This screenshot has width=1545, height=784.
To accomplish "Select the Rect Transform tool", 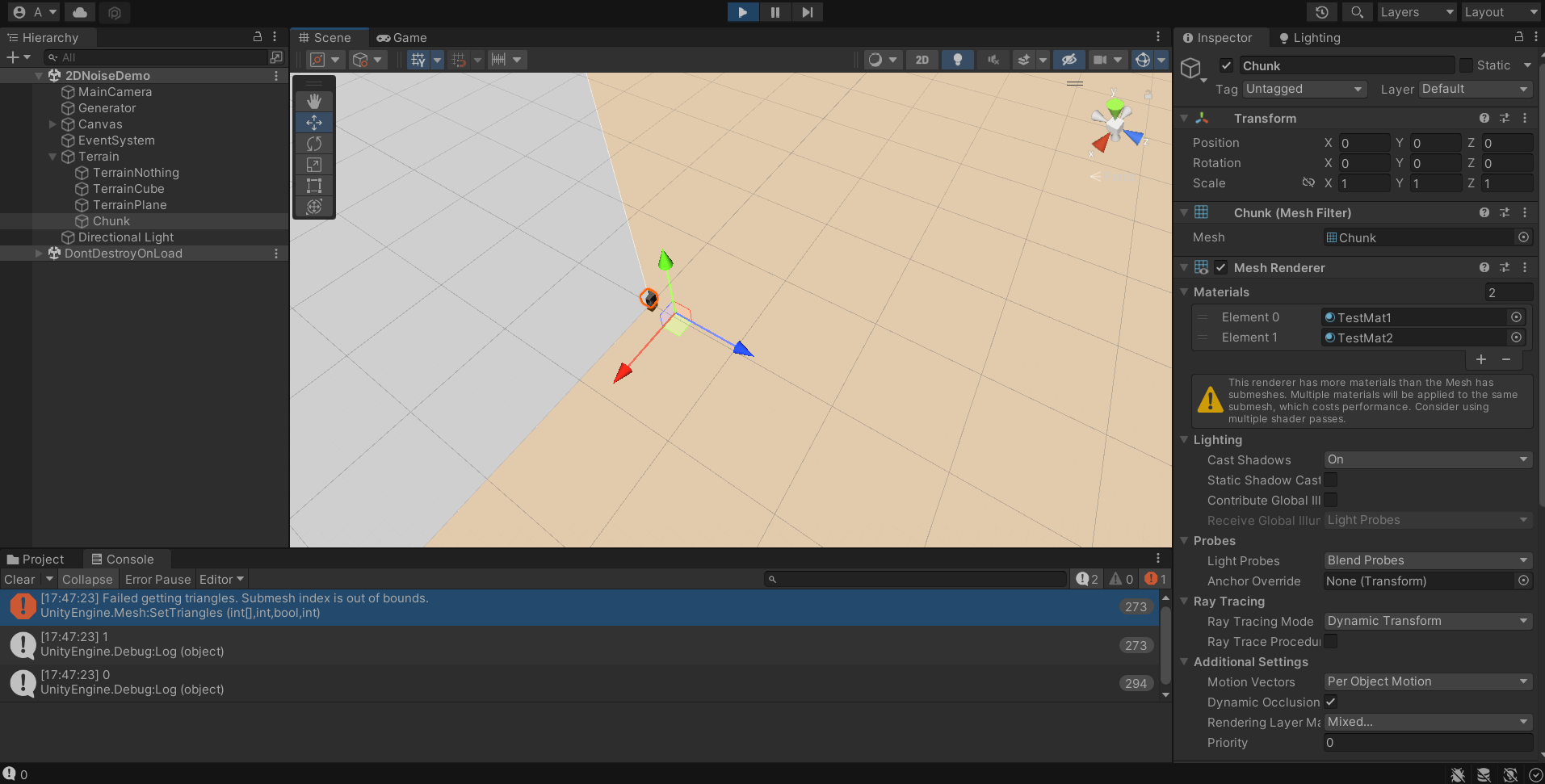I will [x=313, y=186].
